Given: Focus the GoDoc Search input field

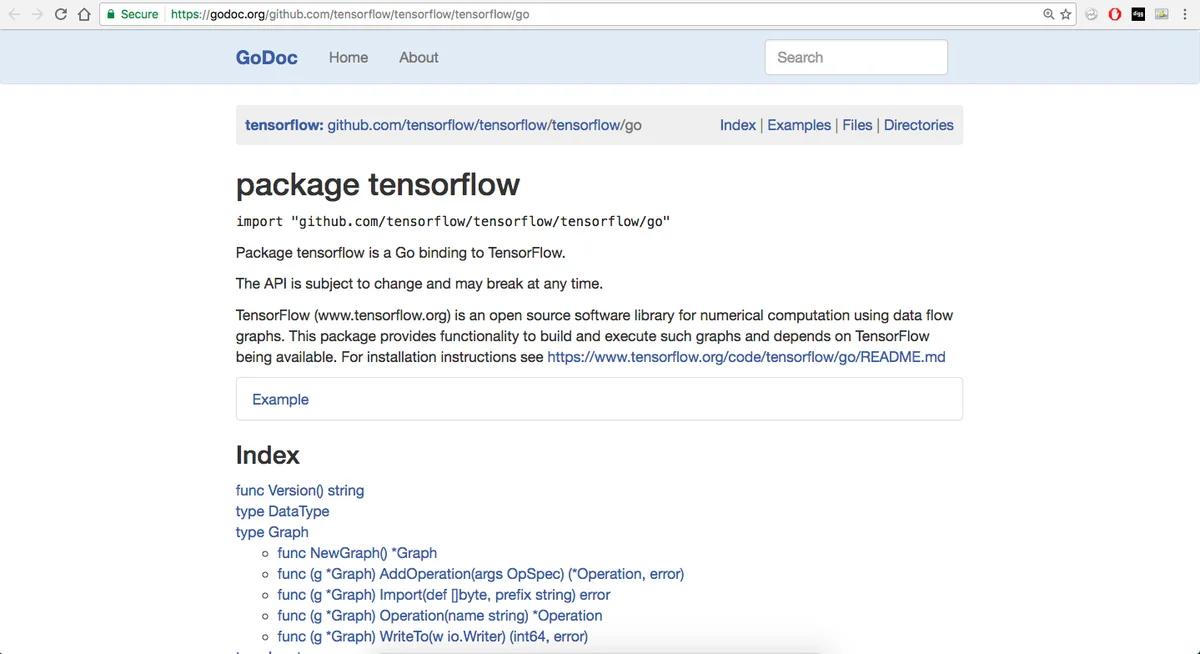Looking at the screenshot, I should coord(855,57).
